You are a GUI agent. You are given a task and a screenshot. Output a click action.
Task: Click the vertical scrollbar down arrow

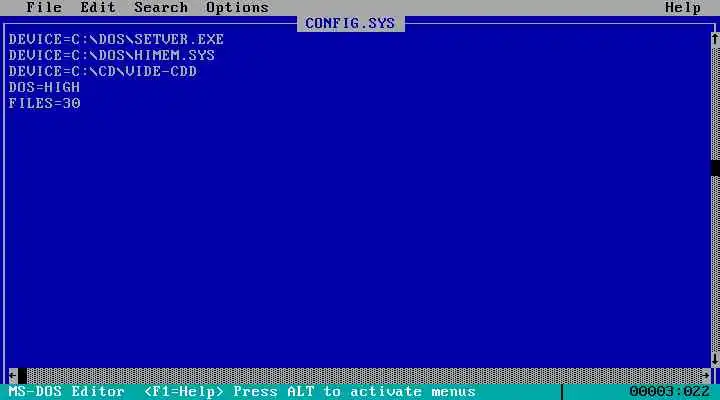coord(715,359)
